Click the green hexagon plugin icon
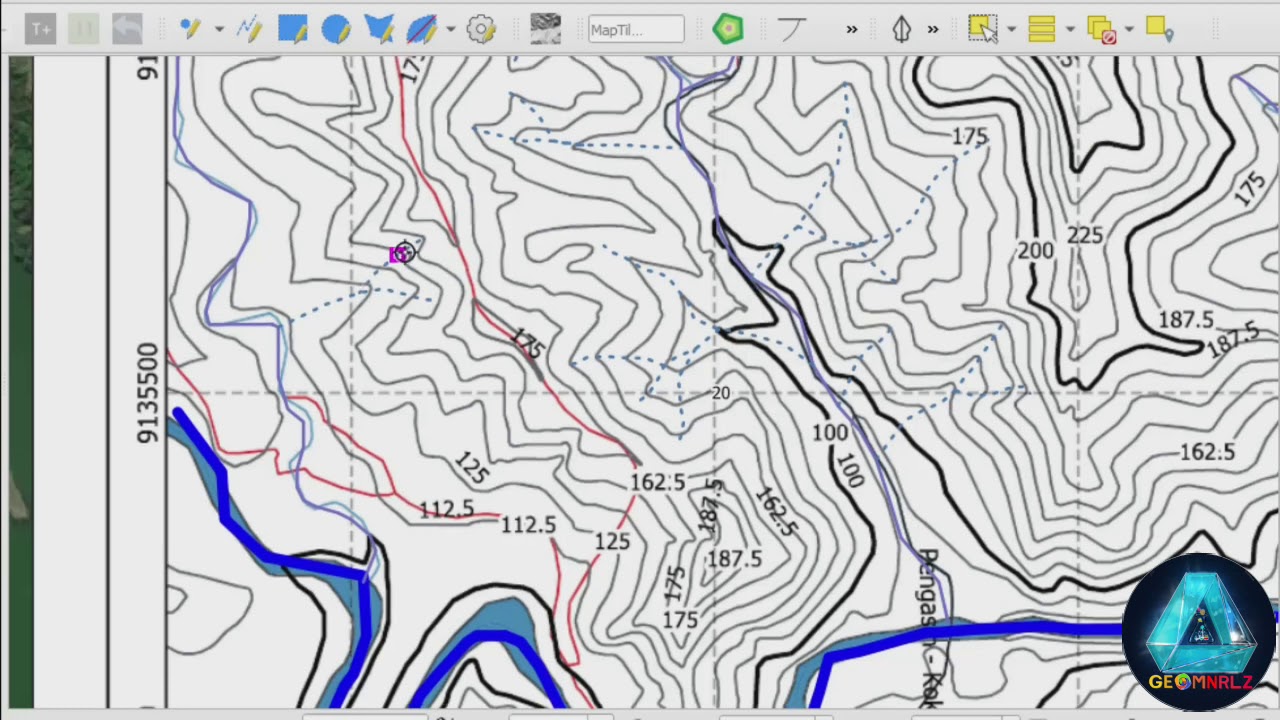This screenshot has width=1280, height=720. (728, 30)
